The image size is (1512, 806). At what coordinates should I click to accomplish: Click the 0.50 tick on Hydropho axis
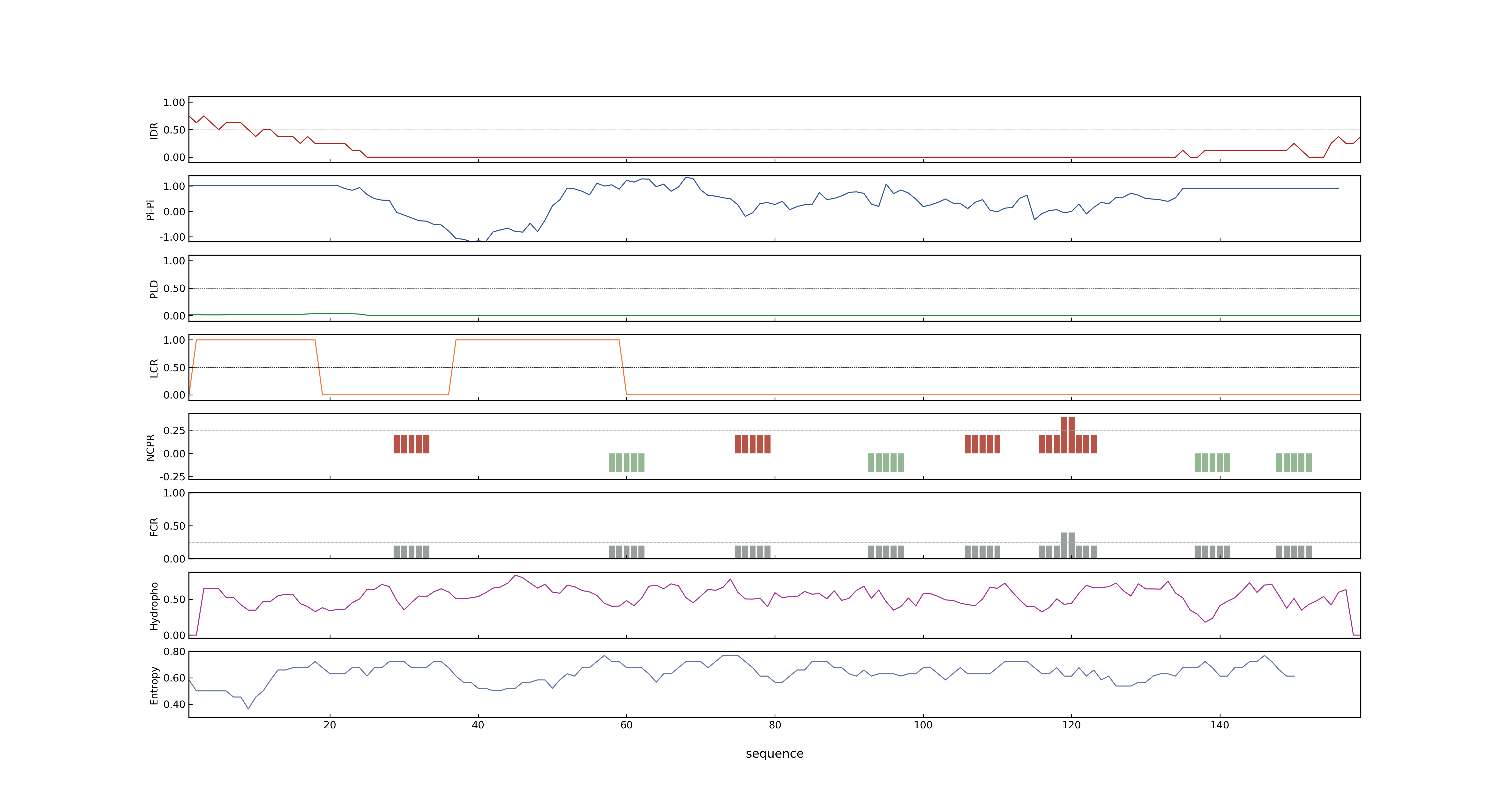click(174, 599)
